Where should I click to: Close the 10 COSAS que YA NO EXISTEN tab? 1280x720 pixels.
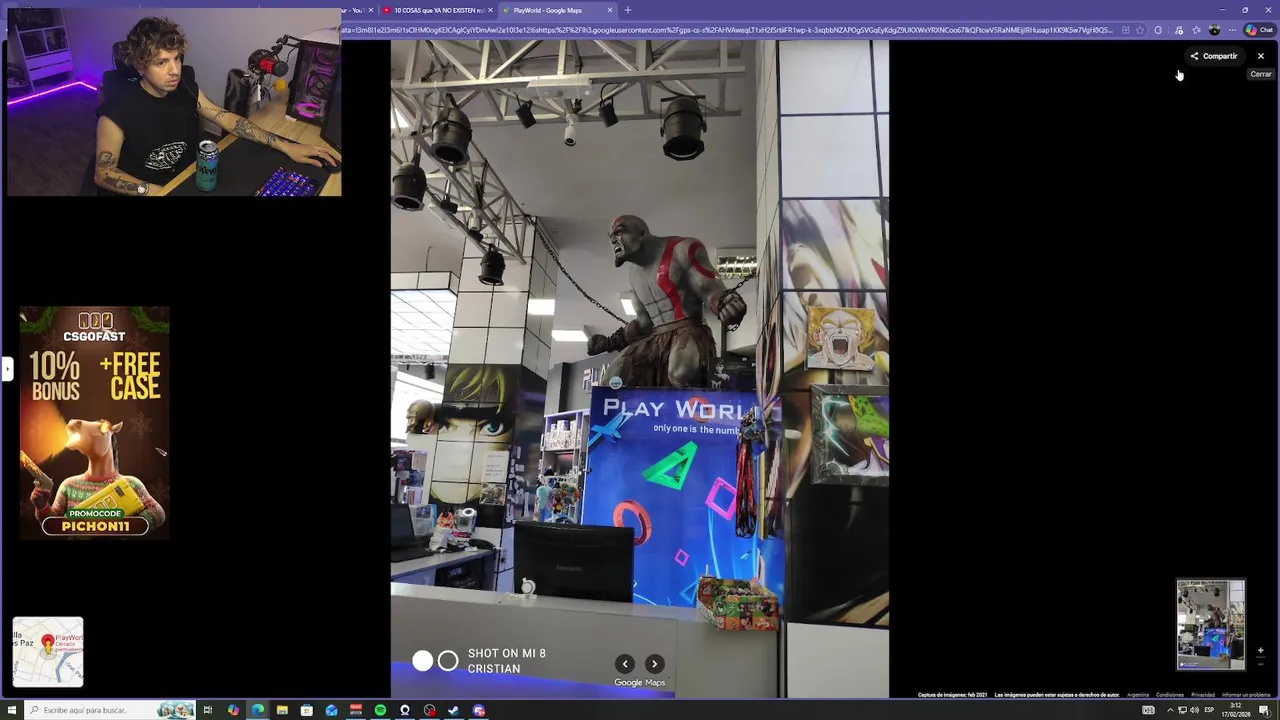tap(490, 10)
